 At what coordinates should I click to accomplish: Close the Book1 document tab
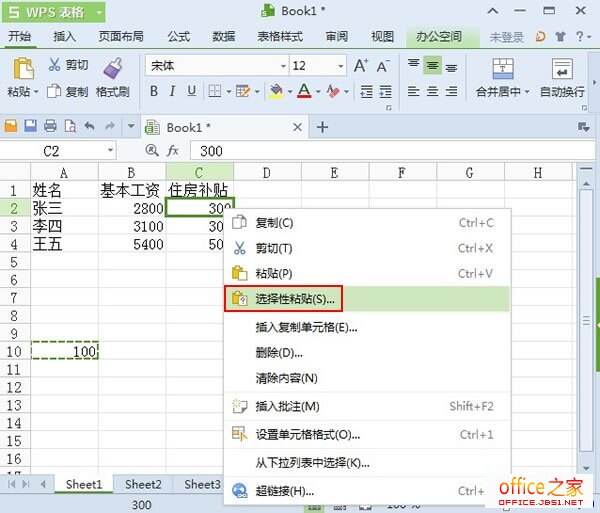(297, 127)
